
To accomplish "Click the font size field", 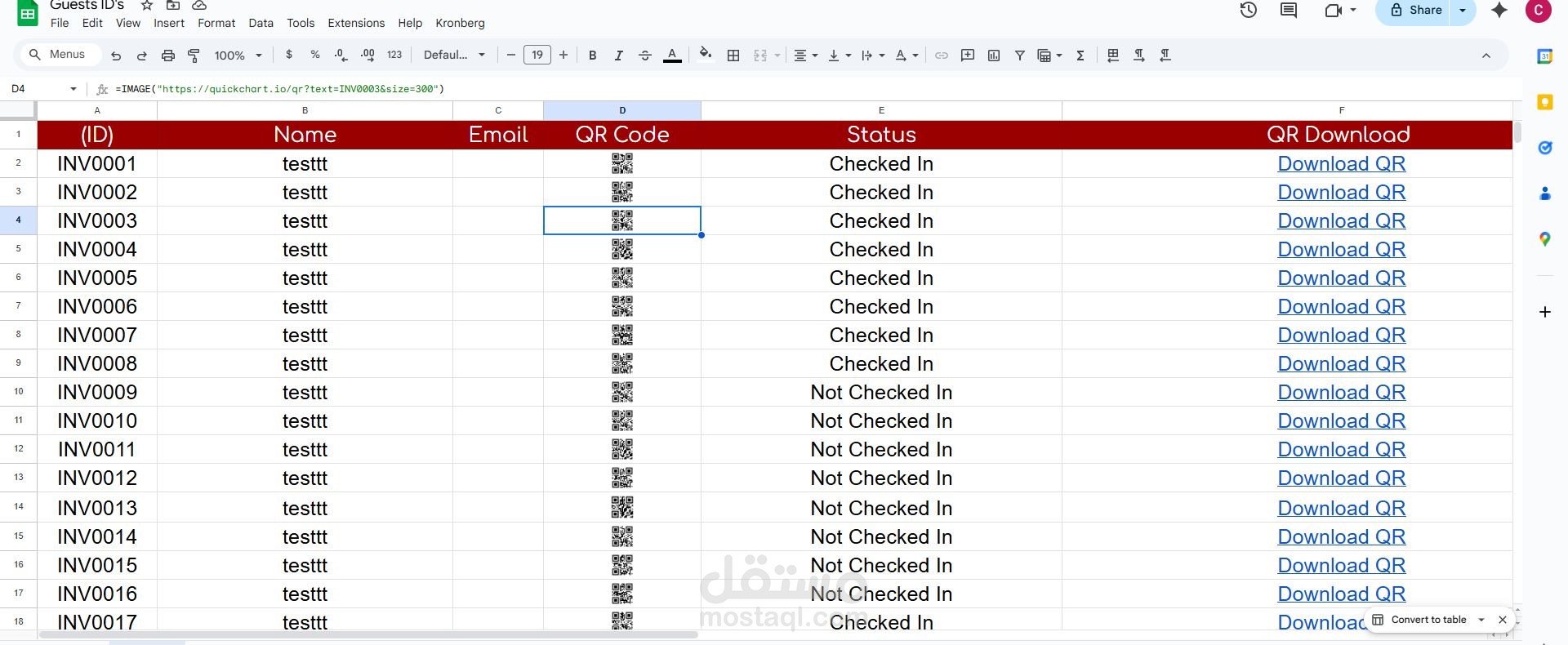I will pyautogui.click(x=537, y=55).
